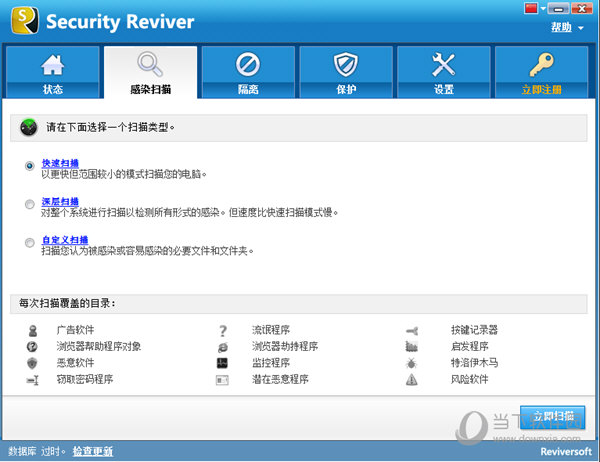Click the 立即注册 register tab
This screenshot has height=462, width=600.
click(541, 72)
